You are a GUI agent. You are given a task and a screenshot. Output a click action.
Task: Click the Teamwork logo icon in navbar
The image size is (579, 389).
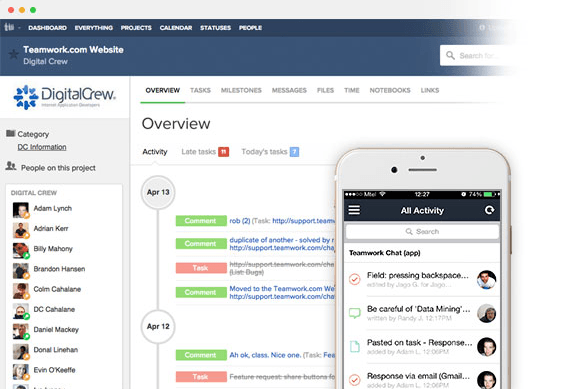[9, 27]
